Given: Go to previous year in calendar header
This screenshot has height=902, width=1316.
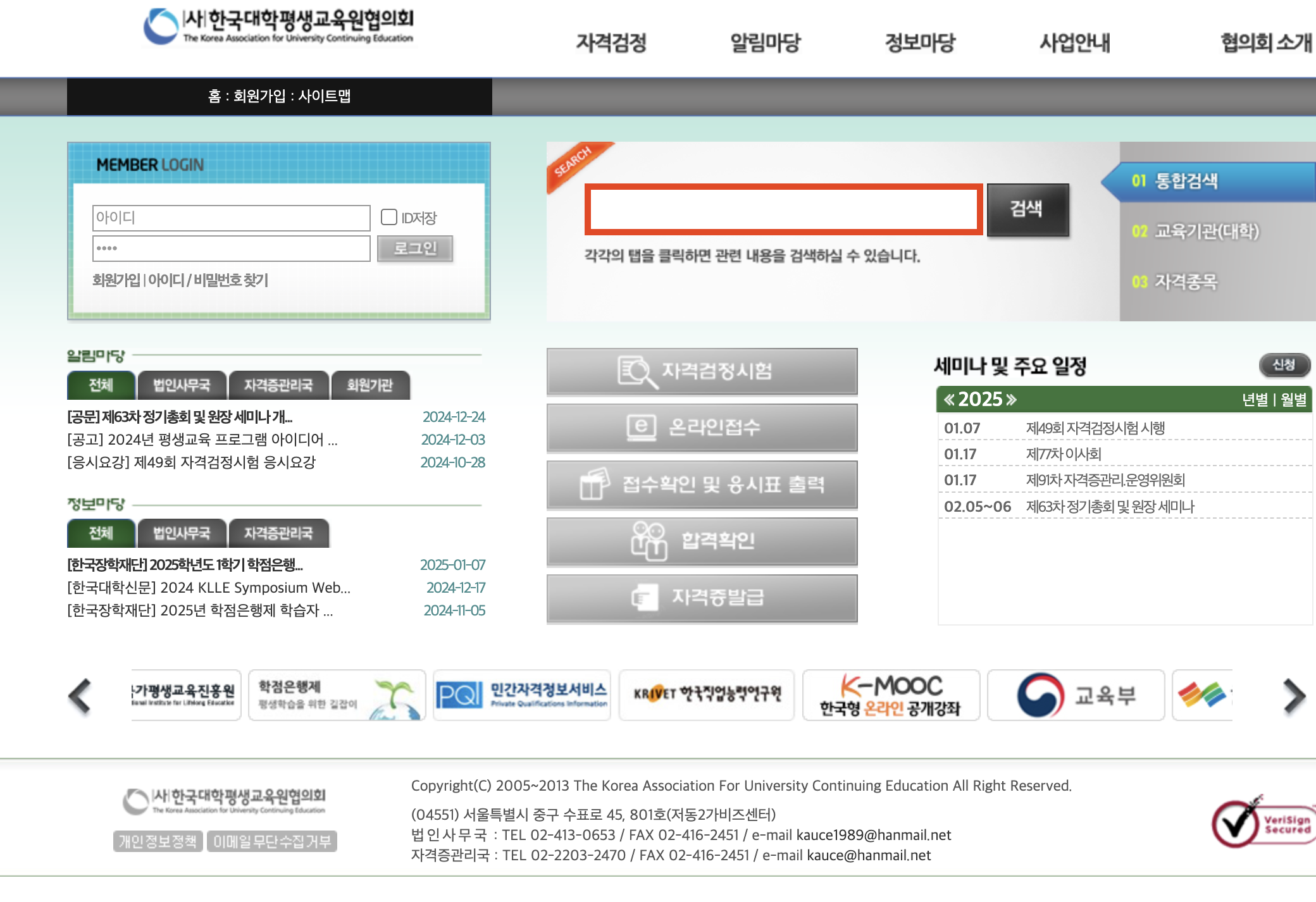Looking at the screenshot, I should pyautogui.click(x=949, y=400).
